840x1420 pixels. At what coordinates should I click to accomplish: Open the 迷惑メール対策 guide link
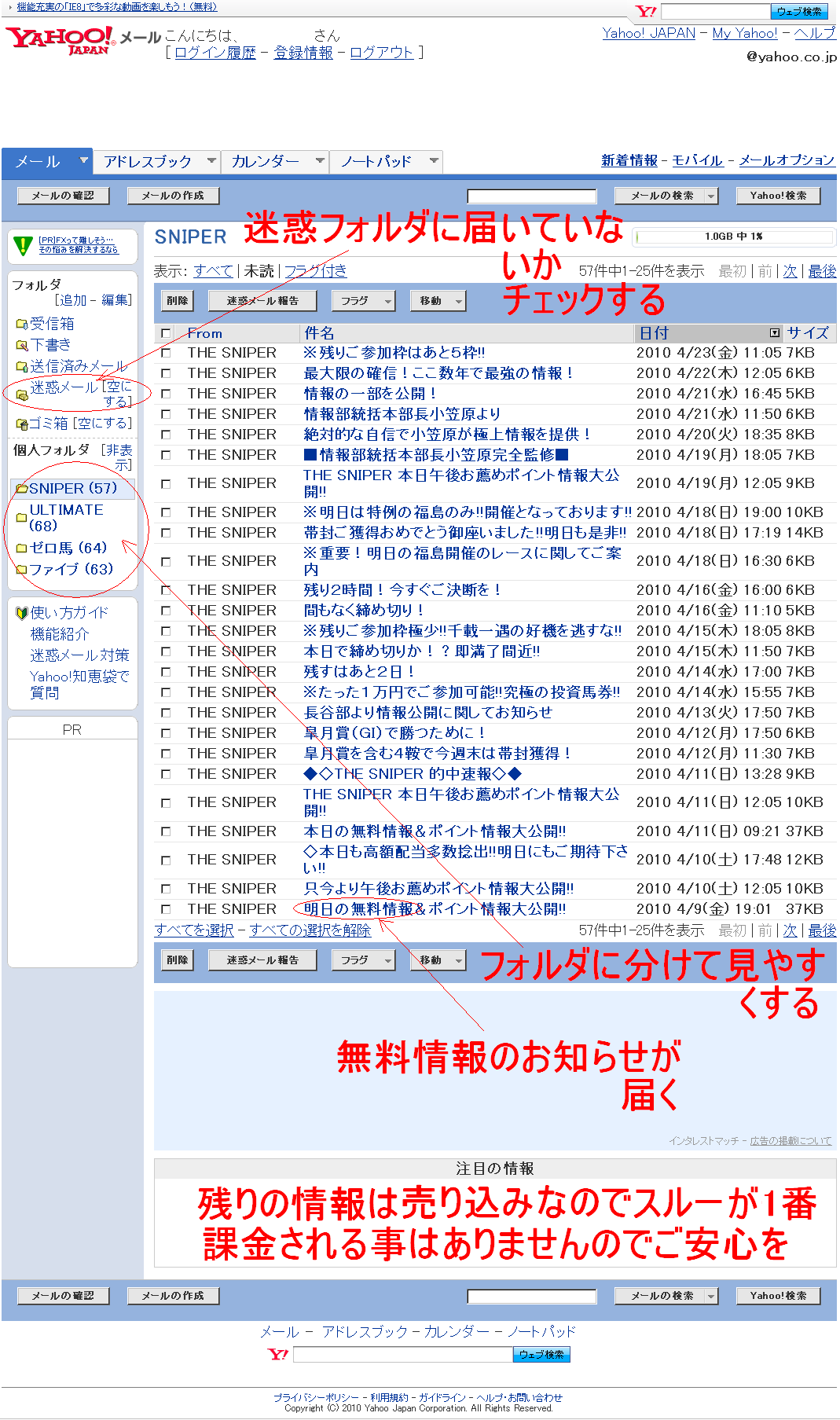[79, 655]
